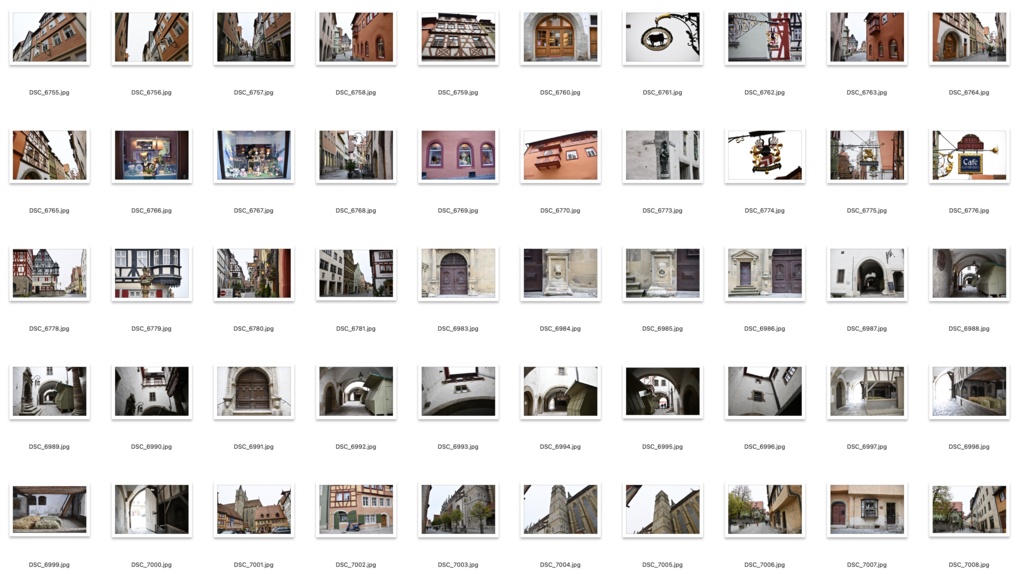Select the half-timbered house thumbnail DSC_6759.jpg
This screenshot has height=574, width=1024.
tap(458, 37)
